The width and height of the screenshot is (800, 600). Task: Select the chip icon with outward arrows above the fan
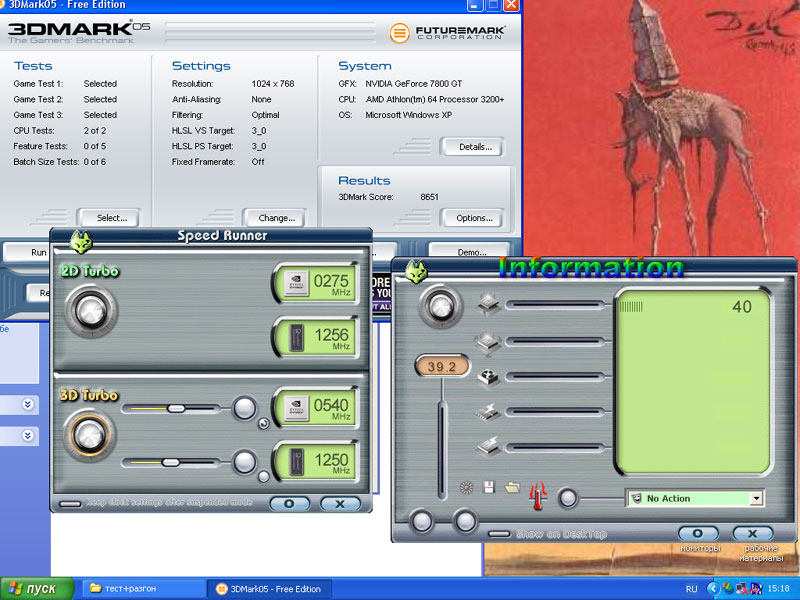(x=488, y=343)
